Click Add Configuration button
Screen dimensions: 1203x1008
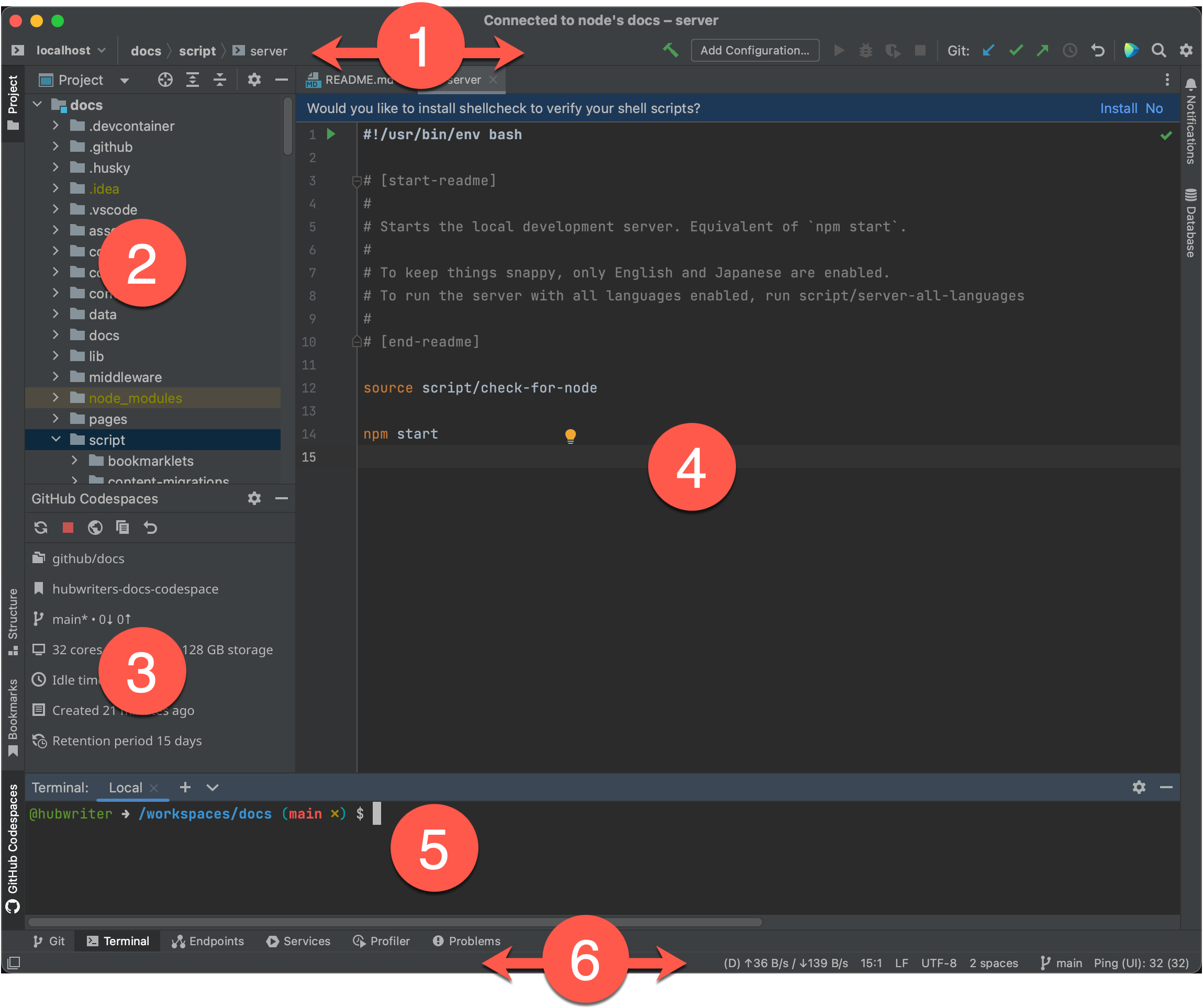tap(754, 50)
